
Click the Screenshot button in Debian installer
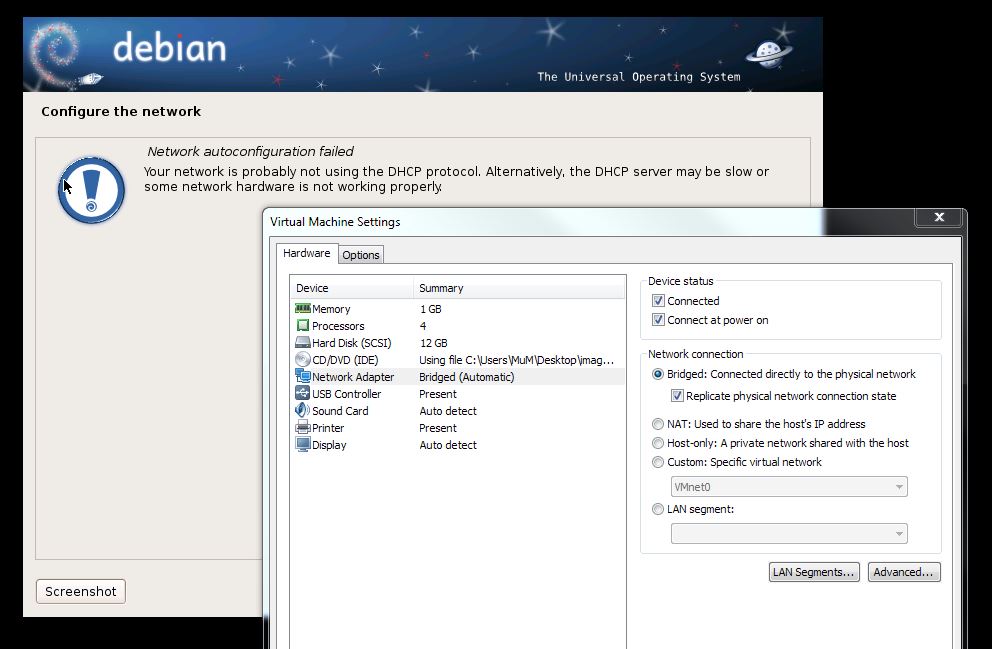coord(80,591)
